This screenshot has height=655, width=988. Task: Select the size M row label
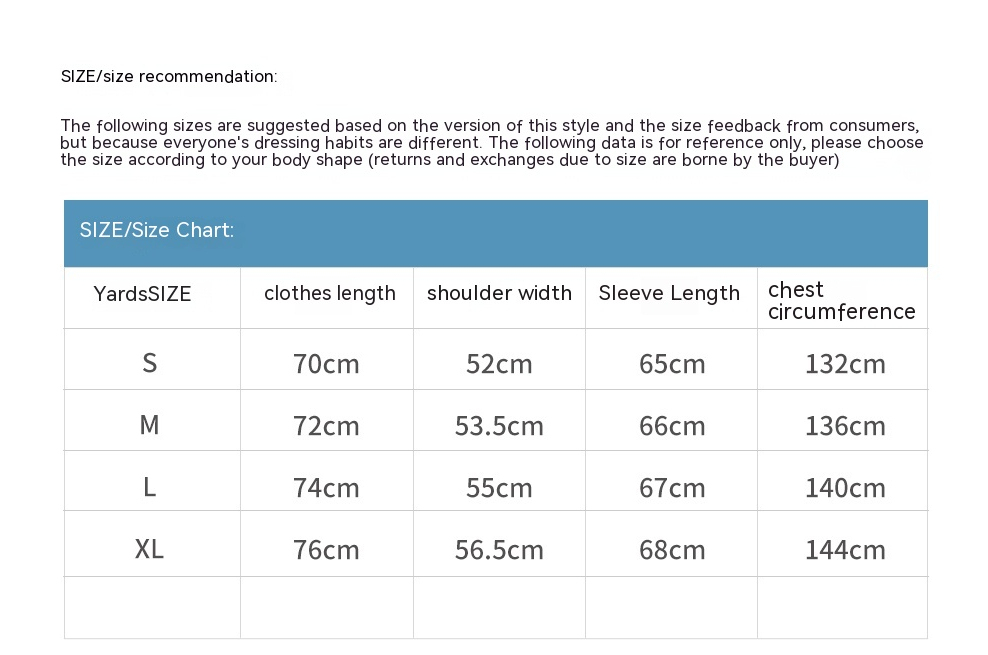[x=150, y=425]
